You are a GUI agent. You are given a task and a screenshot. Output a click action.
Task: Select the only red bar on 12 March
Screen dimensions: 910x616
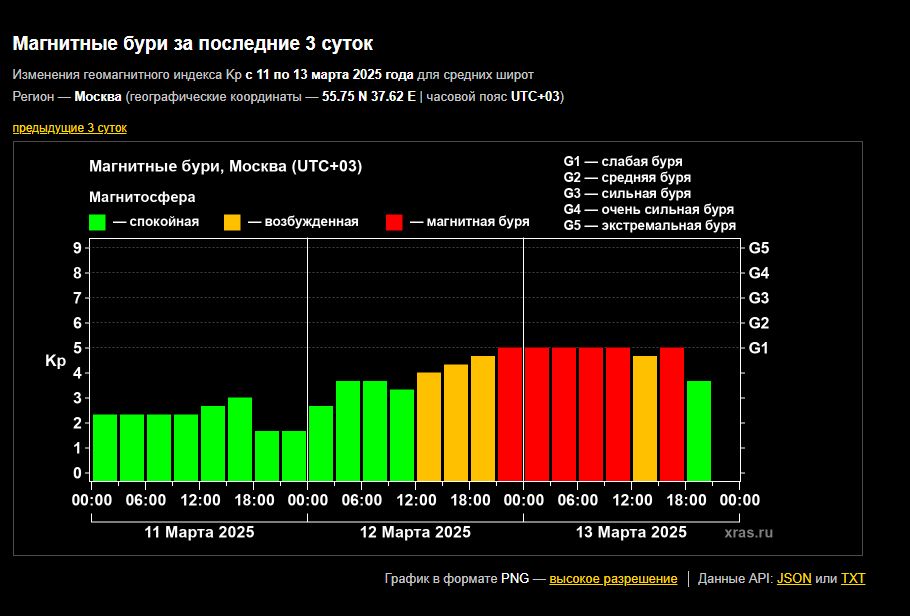click(510, 414)
